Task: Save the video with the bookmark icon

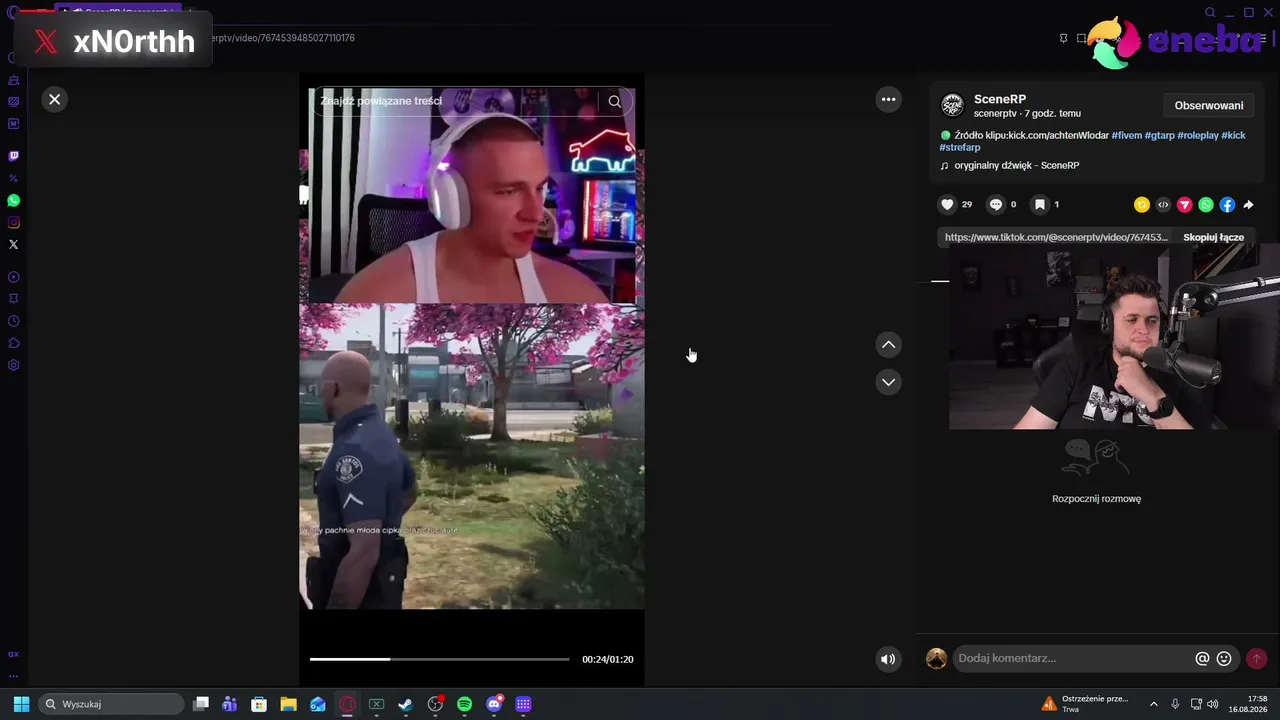Action: pos(1040,204)
